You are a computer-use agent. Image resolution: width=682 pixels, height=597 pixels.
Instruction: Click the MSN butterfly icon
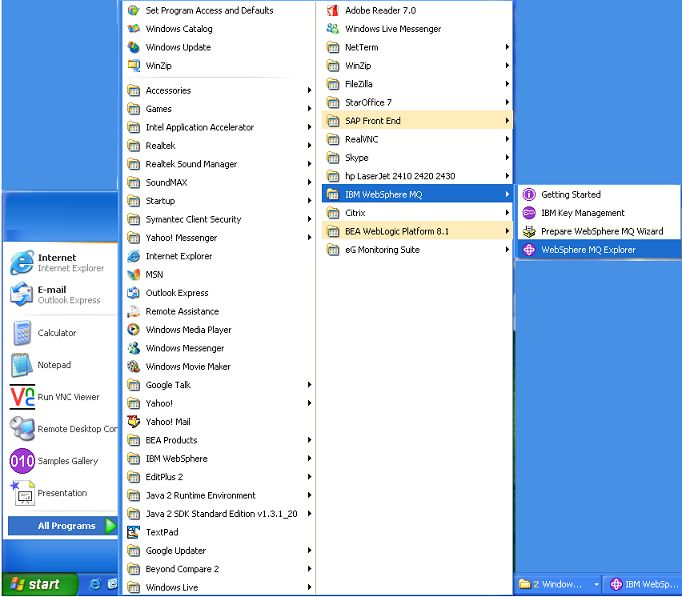tap(134, 275)
